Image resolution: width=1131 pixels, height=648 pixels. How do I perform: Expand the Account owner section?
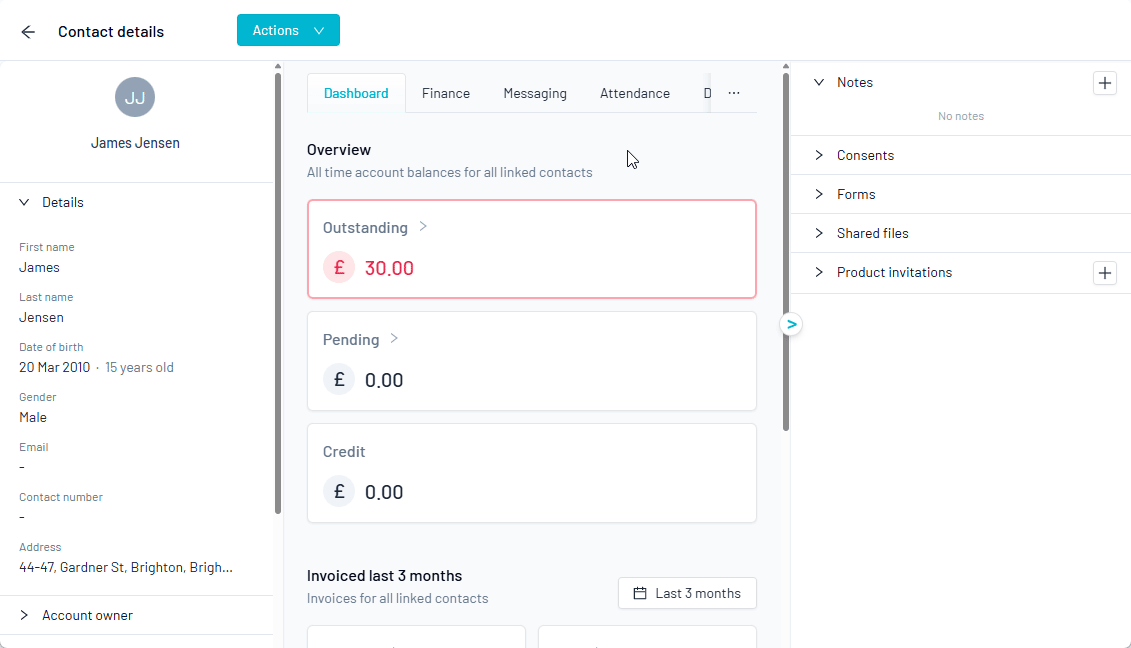pyautogui.click(x=22, y=615)
